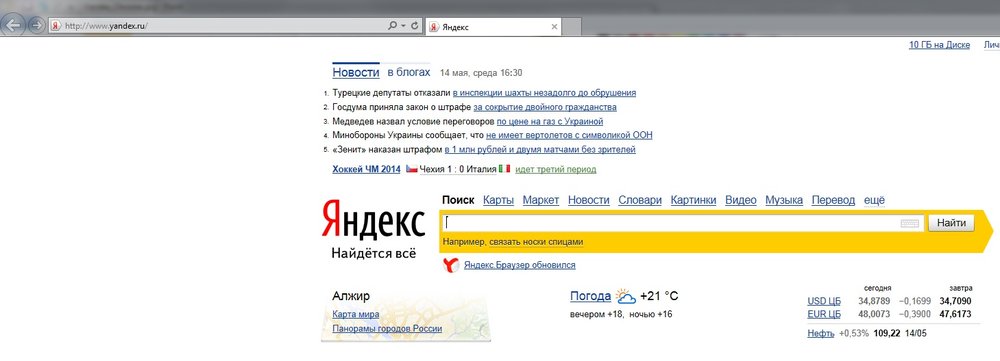Open Нефть oil price link
Viewport: 1000px width, 361px height.
tap(821, 334)
